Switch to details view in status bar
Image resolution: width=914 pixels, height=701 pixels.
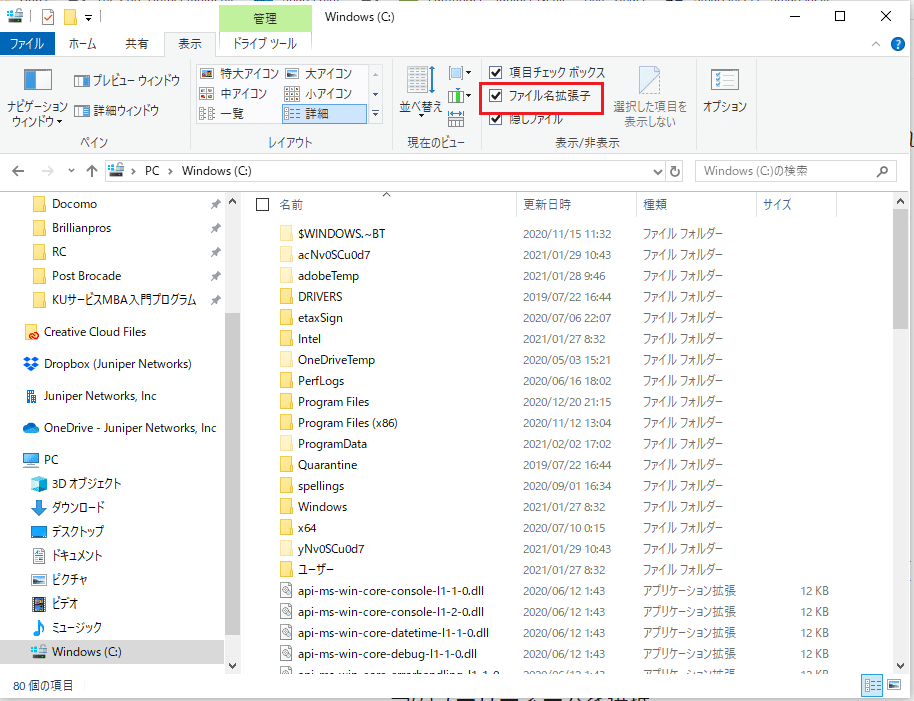(872, 686)
